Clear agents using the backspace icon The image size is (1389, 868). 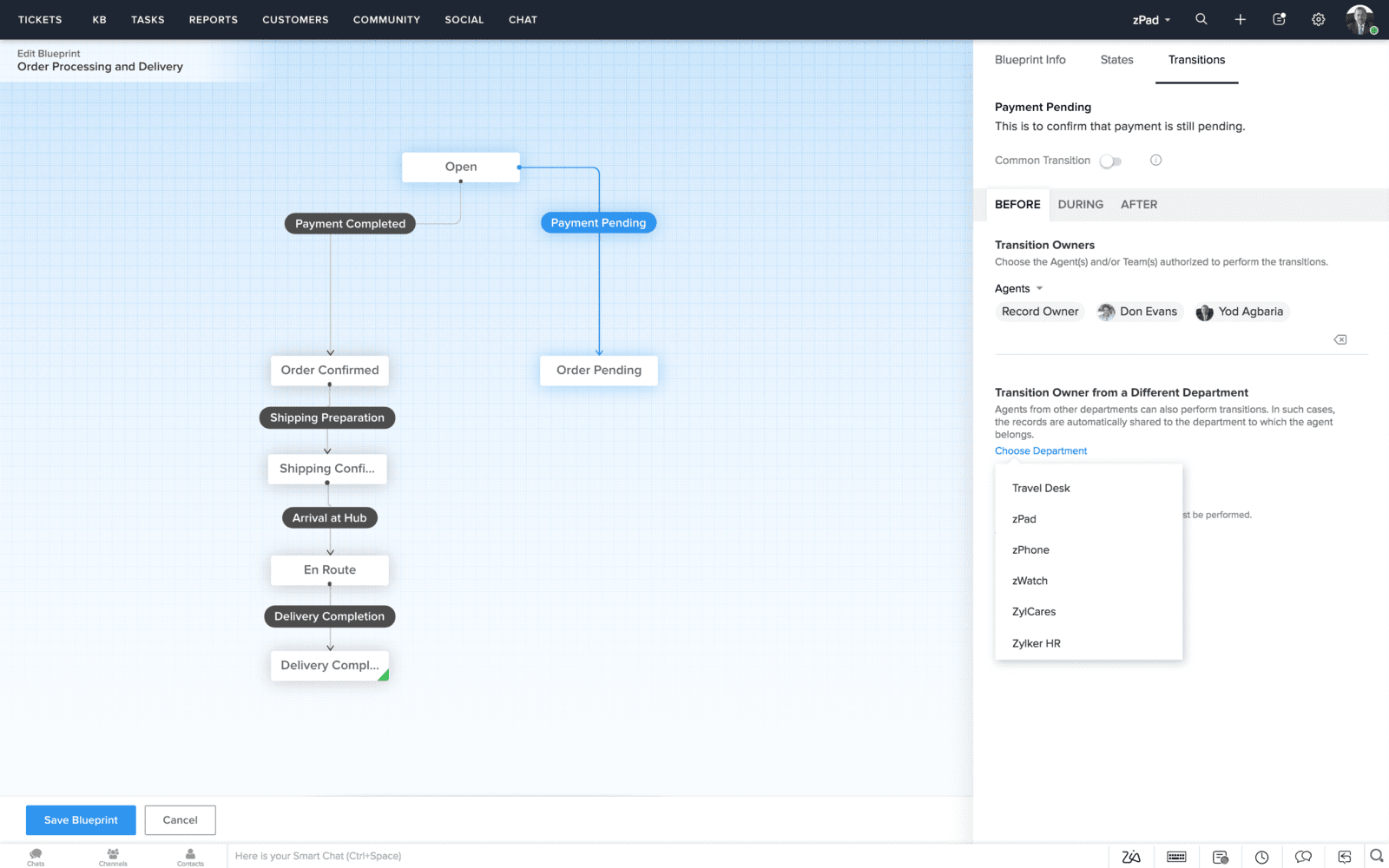[x=1340, y=339]
